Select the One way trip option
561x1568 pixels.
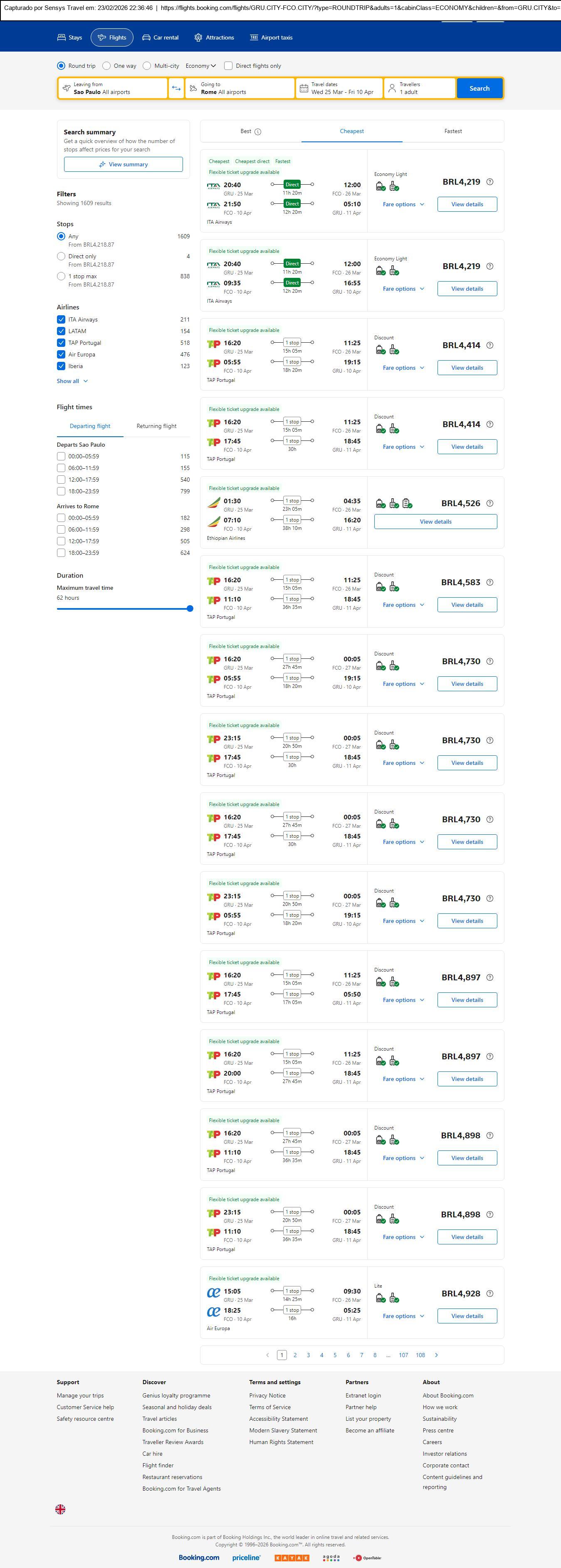pyautogui.click(x=106, y=66)
